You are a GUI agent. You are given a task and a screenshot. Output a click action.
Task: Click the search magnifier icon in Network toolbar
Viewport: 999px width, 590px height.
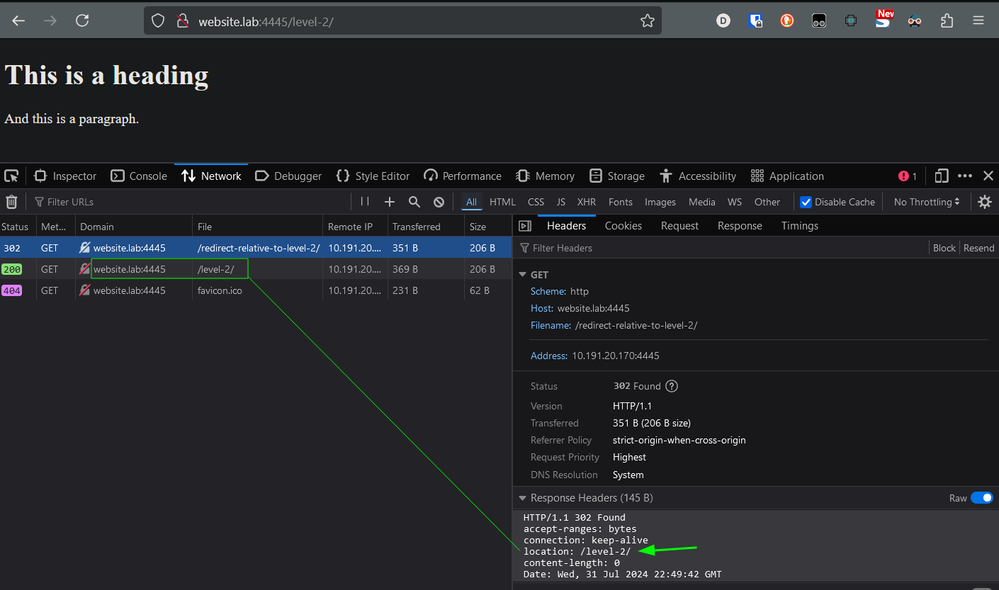[414, 202]
